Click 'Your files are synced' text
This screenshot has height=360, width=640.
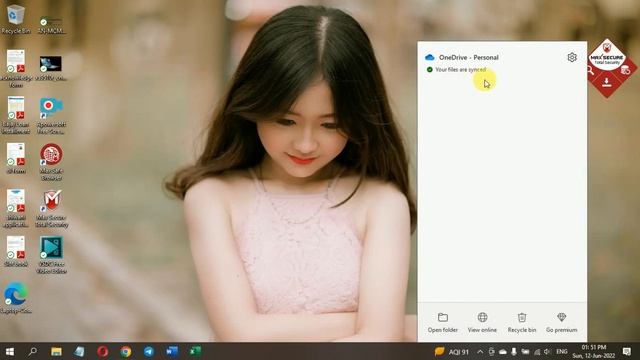click(460, 70)
